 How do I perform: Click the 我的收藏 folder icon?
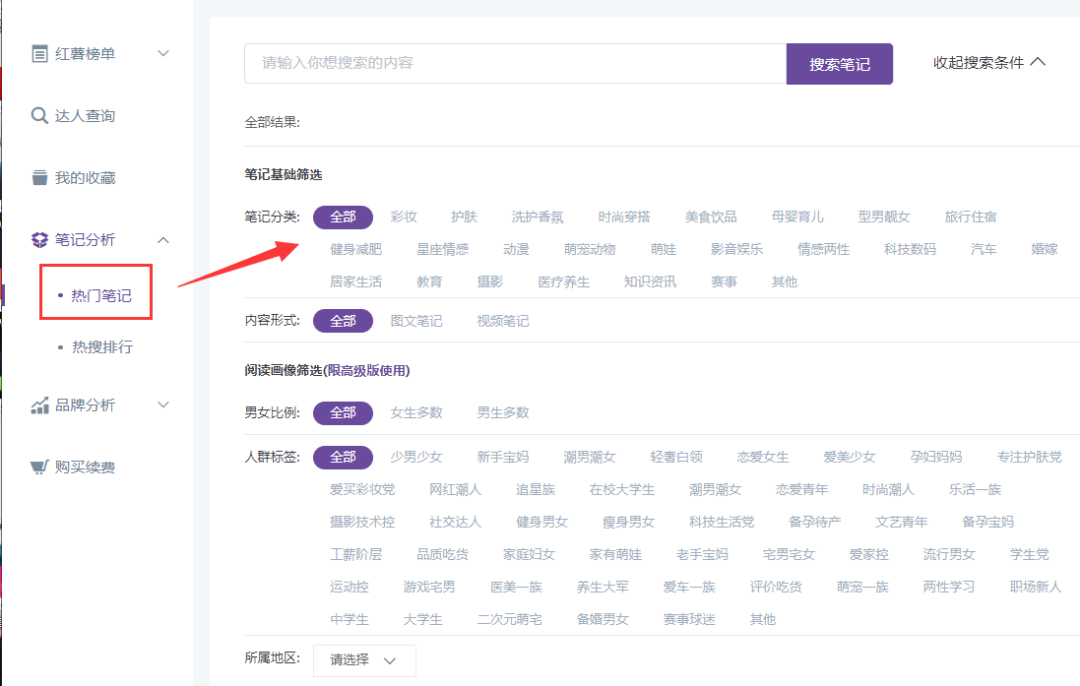pyautogui.click(x=40, y=178)
